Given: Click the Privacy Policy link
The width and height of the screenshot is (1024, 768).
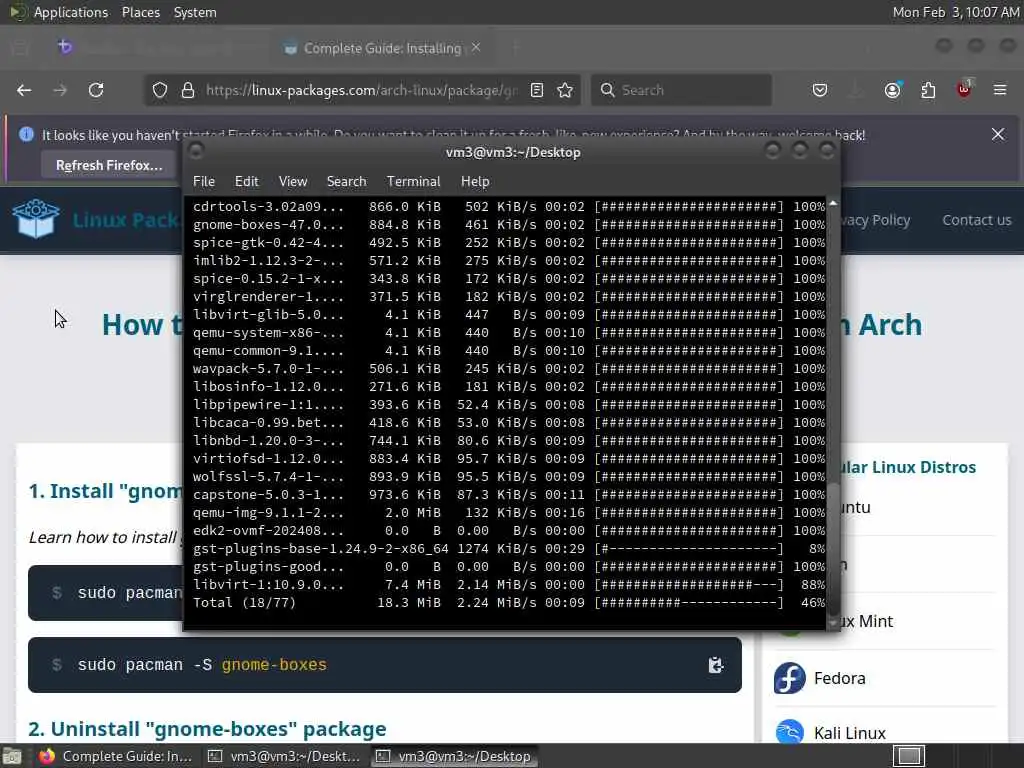Looking at the screenshot, I should [875, 220].
